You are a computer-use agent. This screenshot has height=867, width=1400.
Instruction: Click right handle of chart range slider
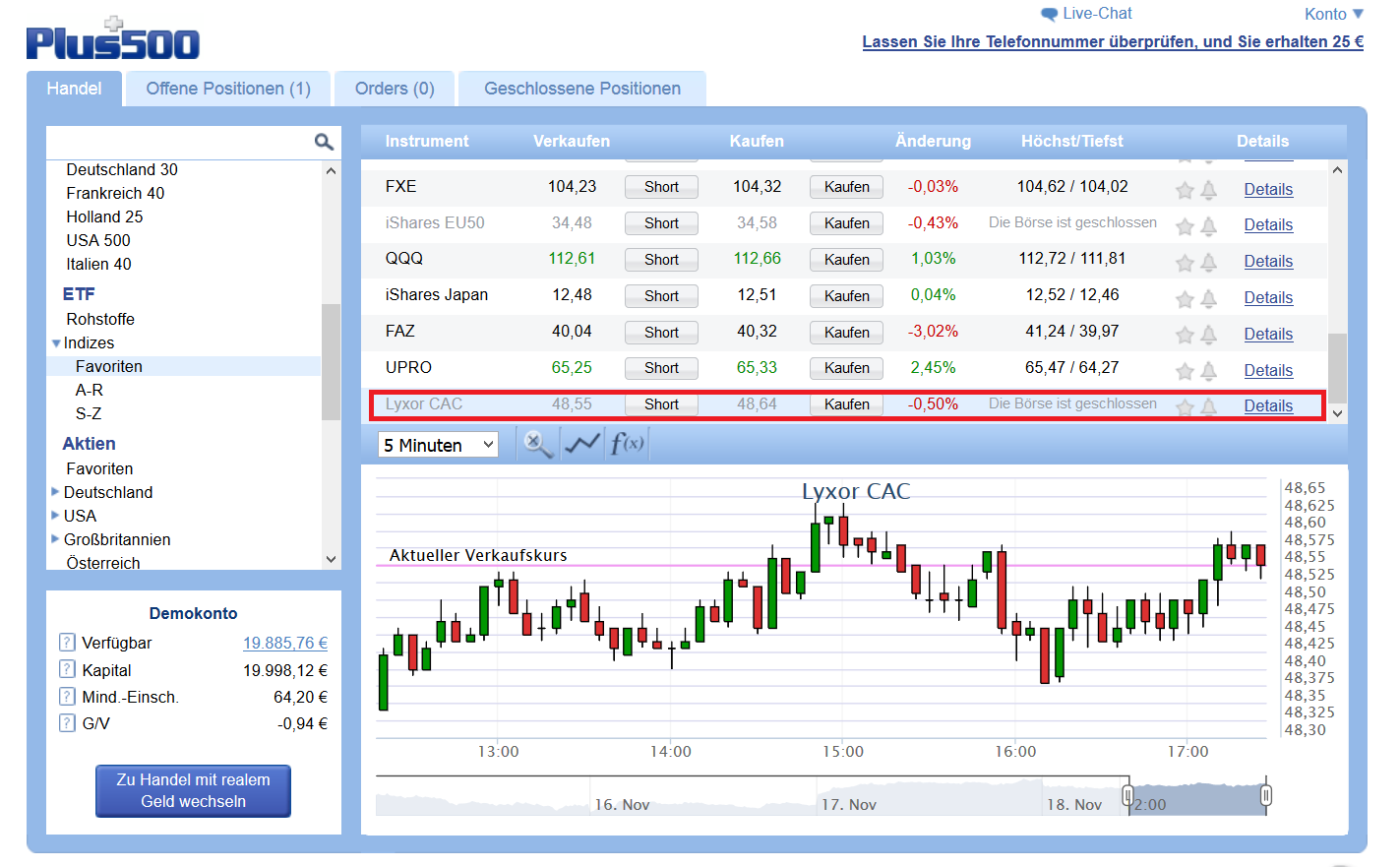click(1266, 794)
